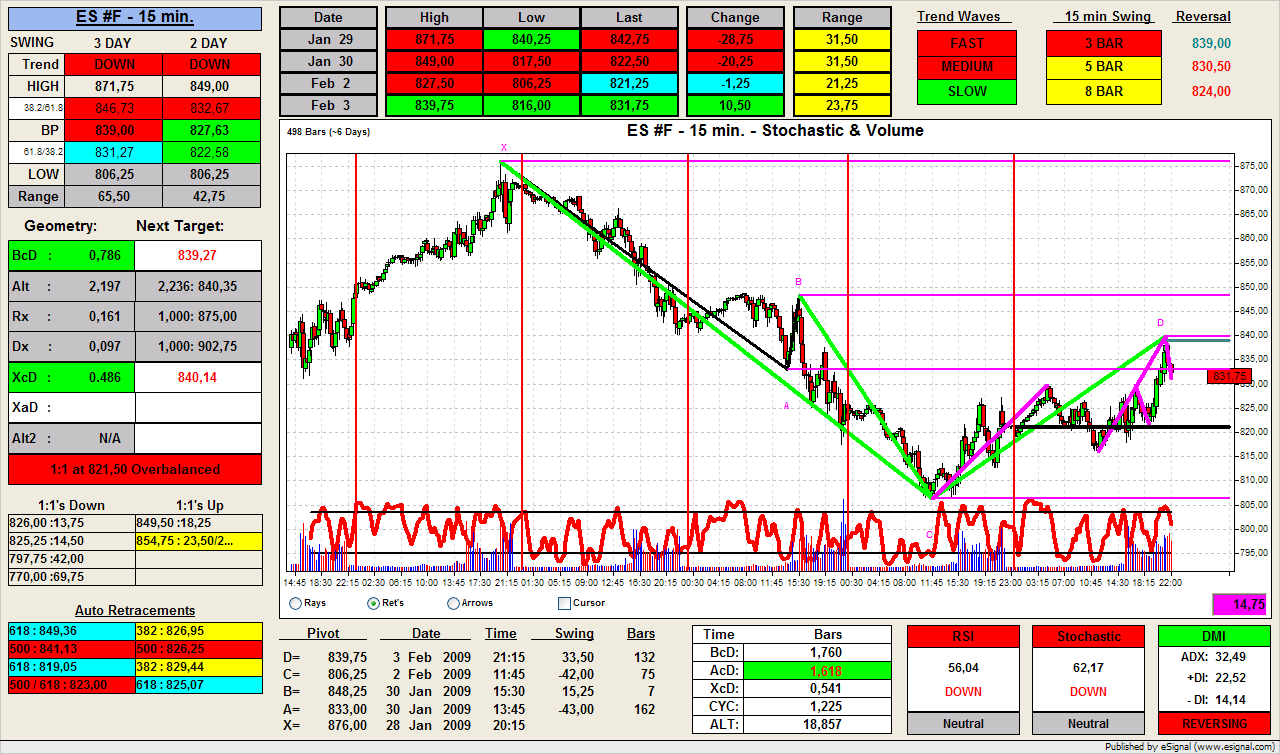1280x754 pixels.
Task: Click the Stochastic panel header
Action: [1088, 636]
